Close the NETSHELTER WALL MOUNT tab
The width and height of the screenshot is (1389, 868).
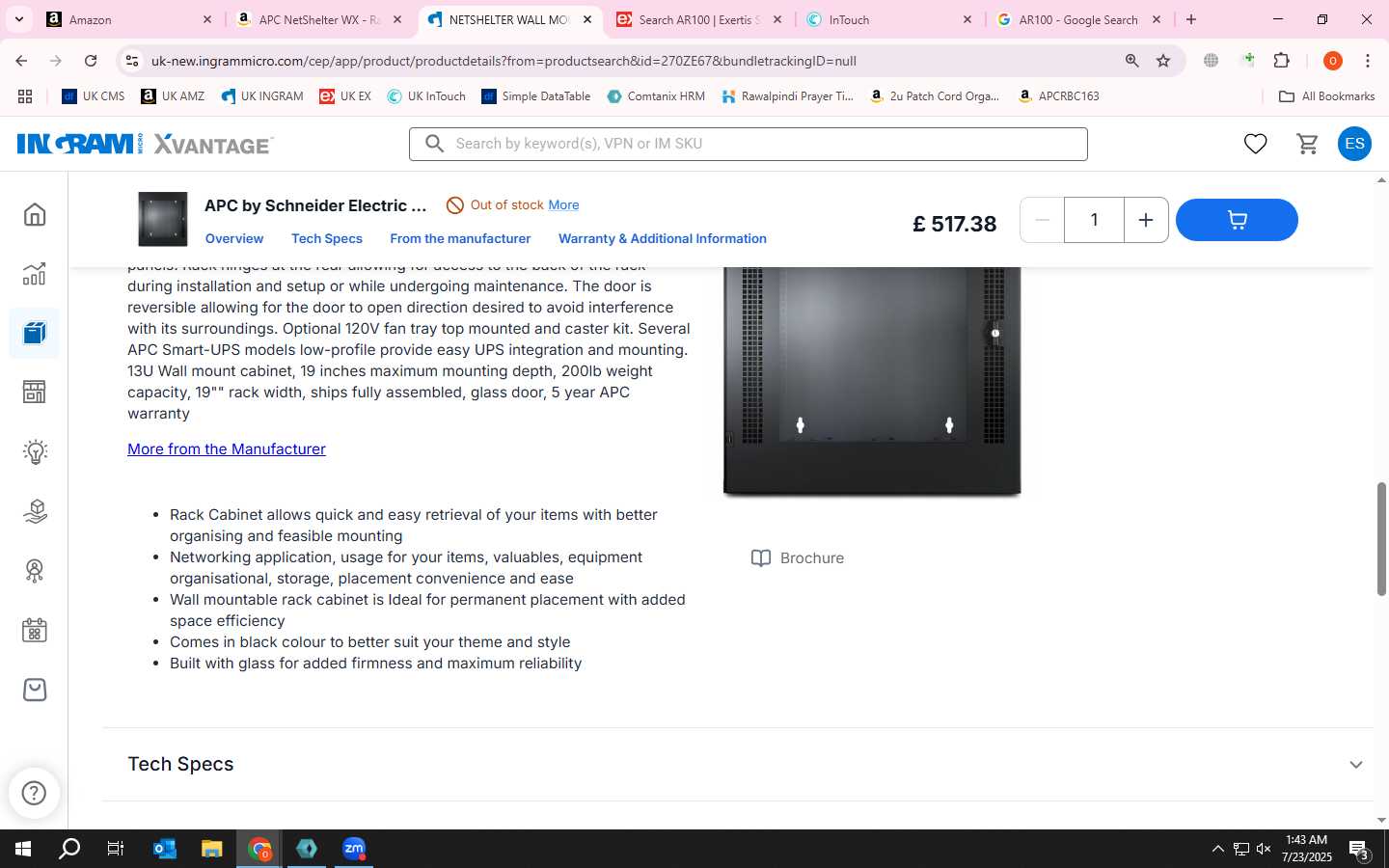point(587,19)
